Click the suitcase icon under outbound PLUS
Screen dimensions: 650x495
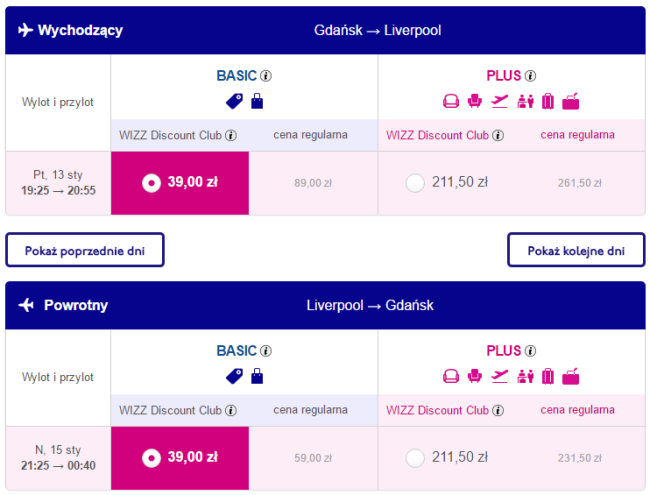tap(548, 100)
